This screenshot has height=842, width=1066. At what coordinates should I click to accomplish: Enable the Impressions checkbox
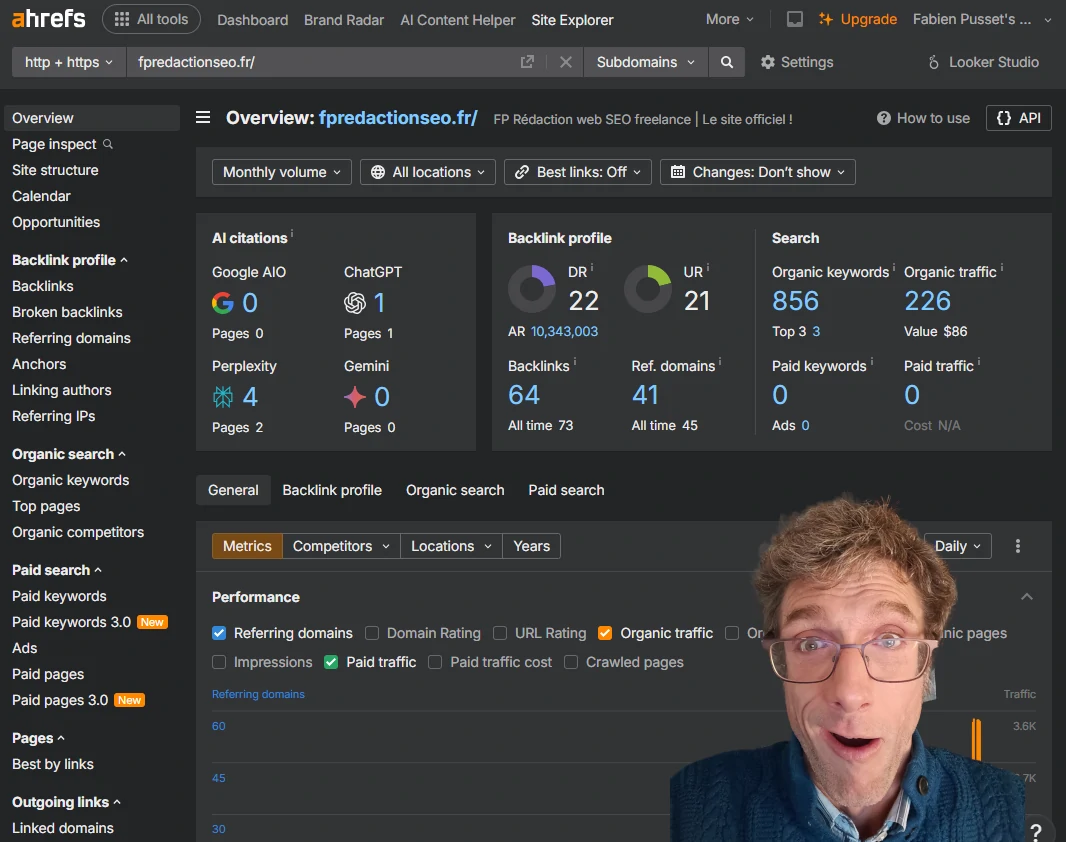point(219,662)
